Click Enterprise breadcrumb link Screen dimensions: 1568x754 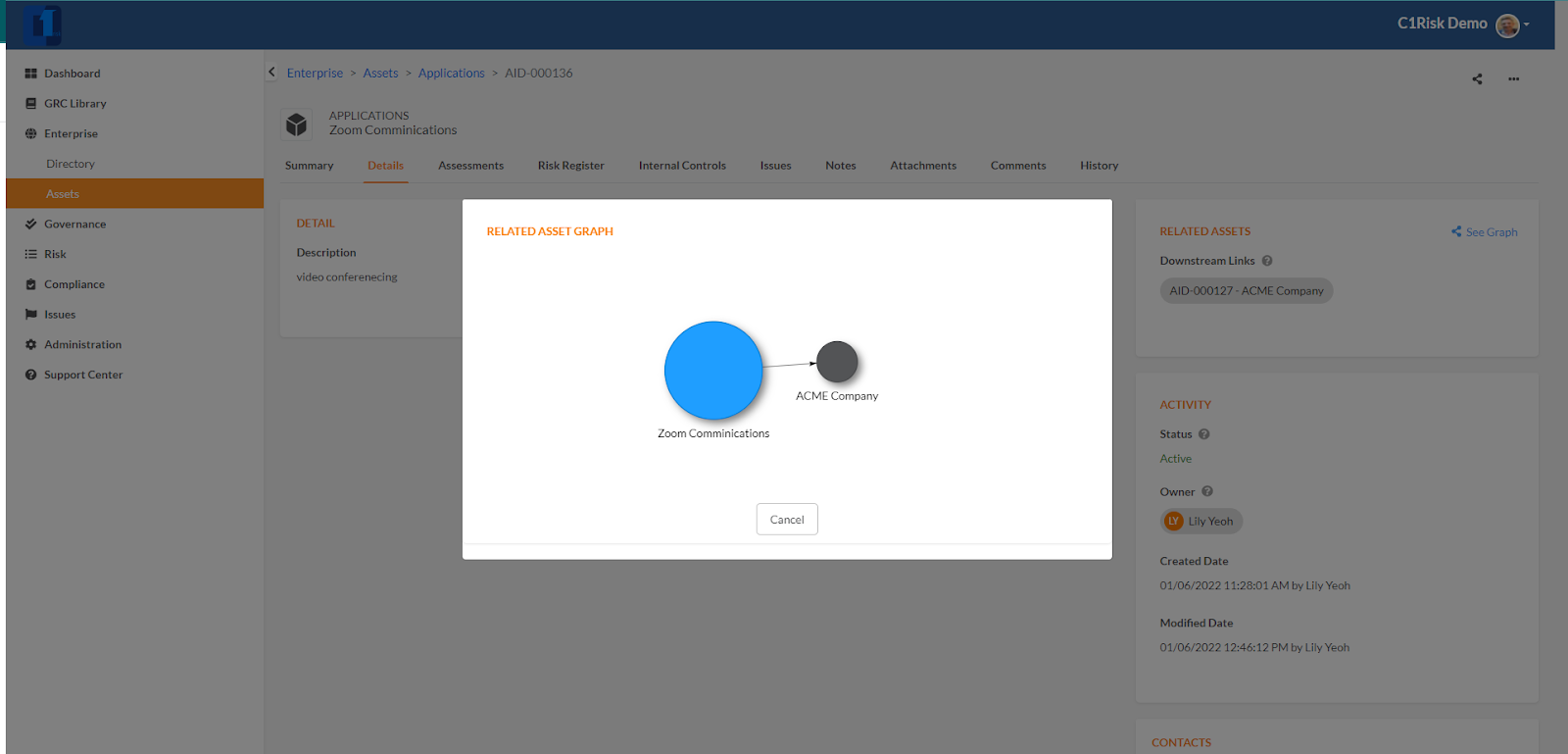[316, 74]
